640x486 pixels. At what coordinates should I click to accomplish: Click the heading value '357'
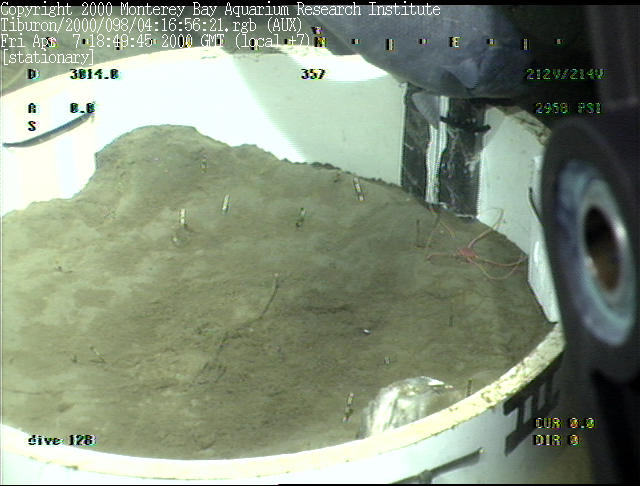click(313, 74)
